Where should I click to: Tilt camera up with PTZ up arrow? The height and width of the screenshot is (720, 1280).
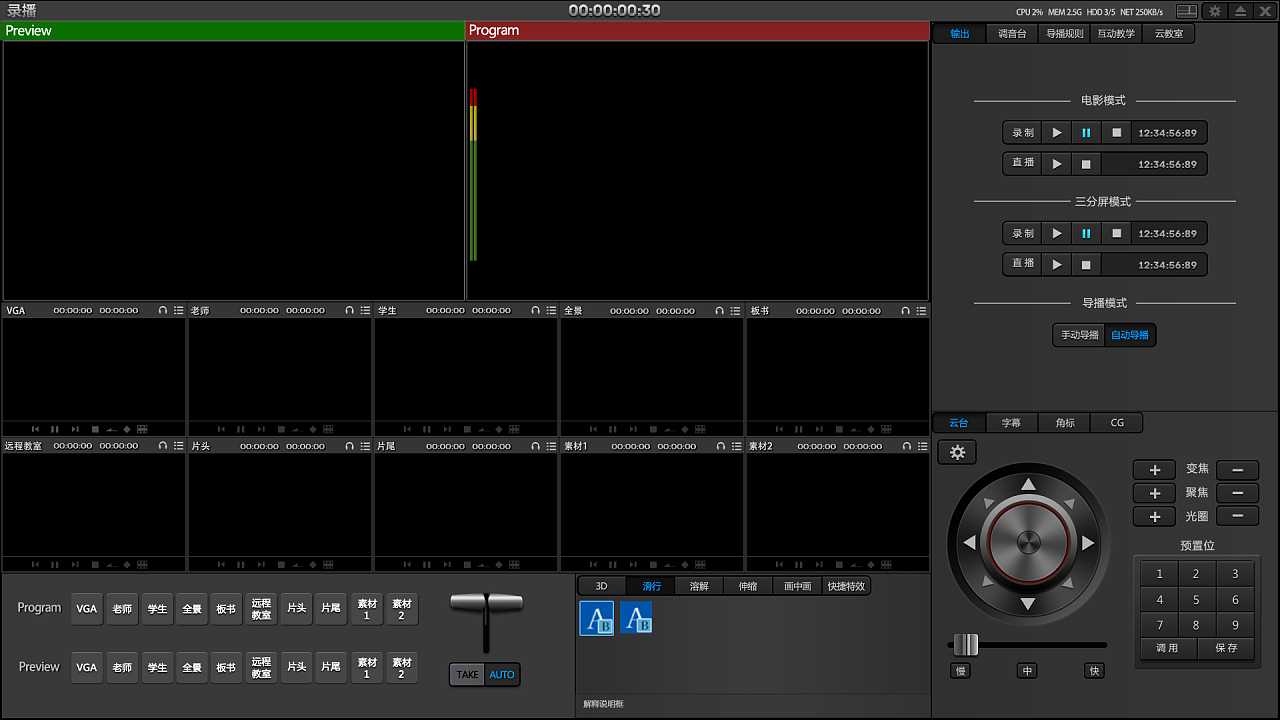[1028, 485]
